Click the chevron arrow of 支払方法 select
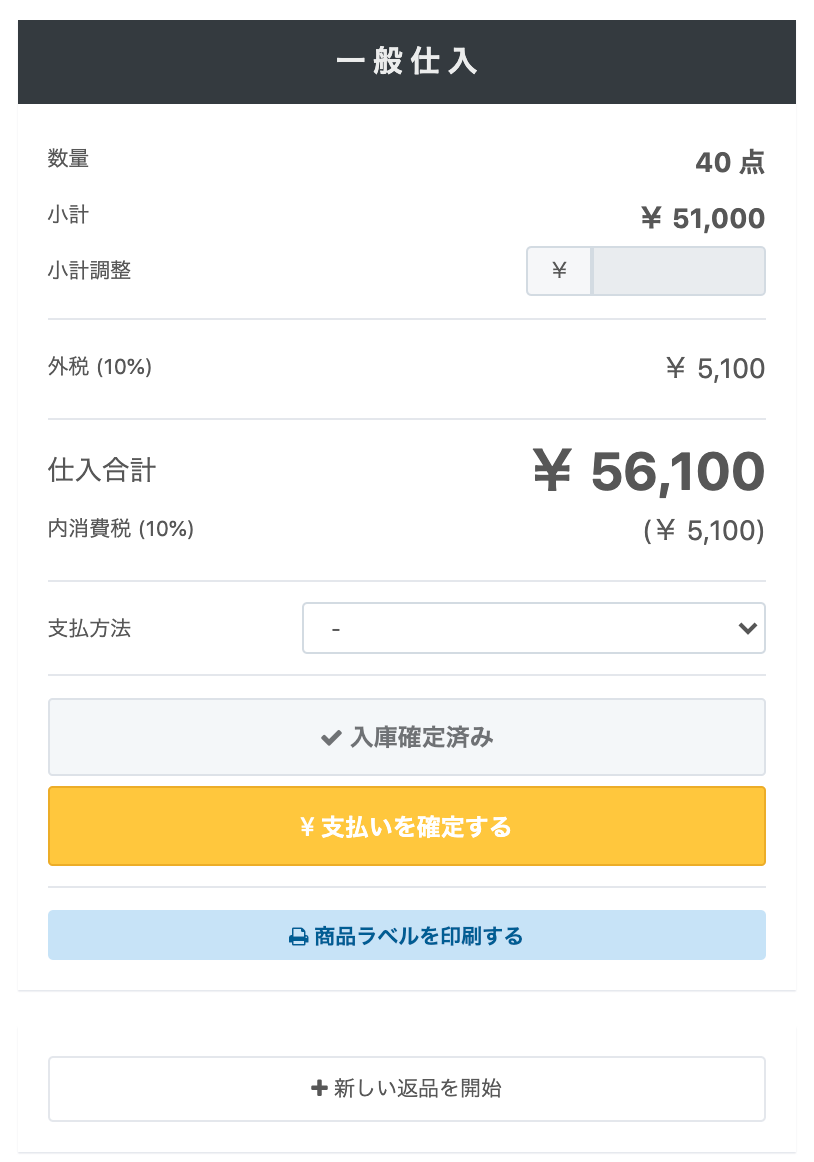This screenshot has height=1162, width=814. click(747, 628)
